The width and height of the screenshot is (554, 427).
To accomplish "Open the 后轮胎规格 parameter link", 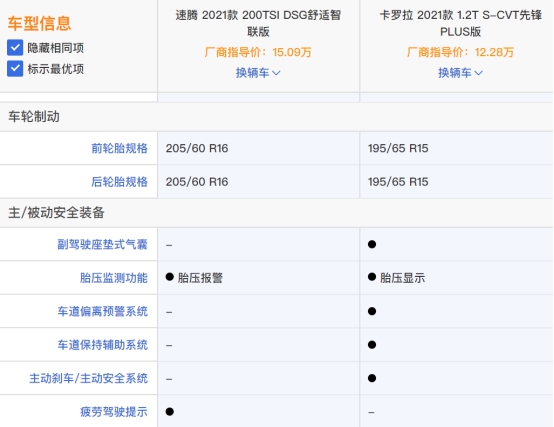I will pyautogui.click(x=119, y=182).
